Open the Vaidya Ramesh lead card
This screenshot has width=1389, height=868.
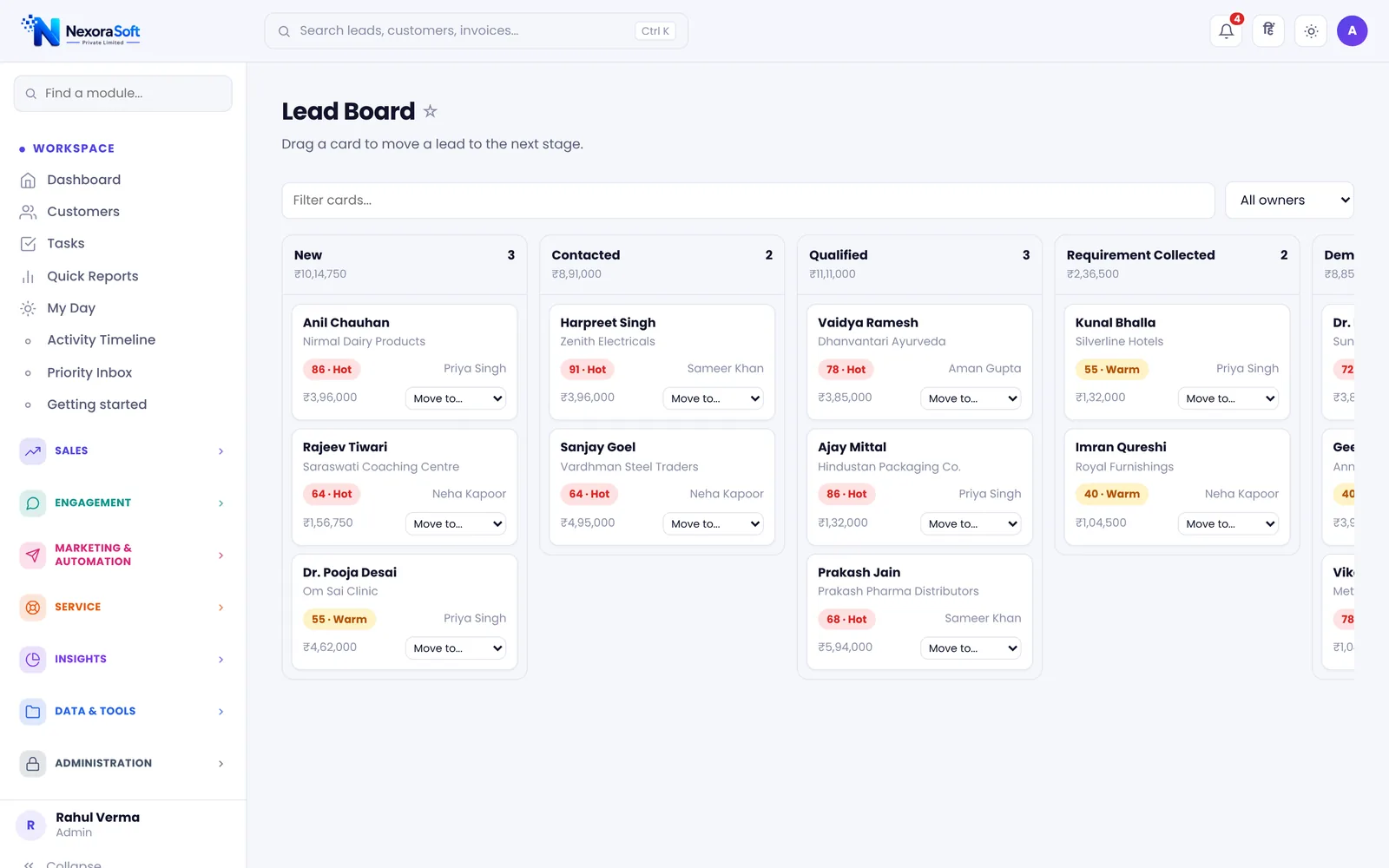(x=919, y=362)
